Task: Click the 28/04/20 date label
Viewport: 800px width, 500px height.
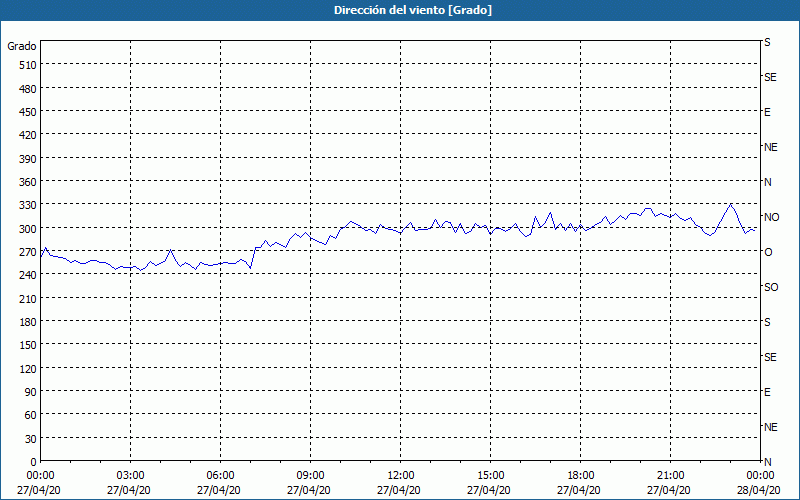Action: pyautogui.click(x=759, y=490)
